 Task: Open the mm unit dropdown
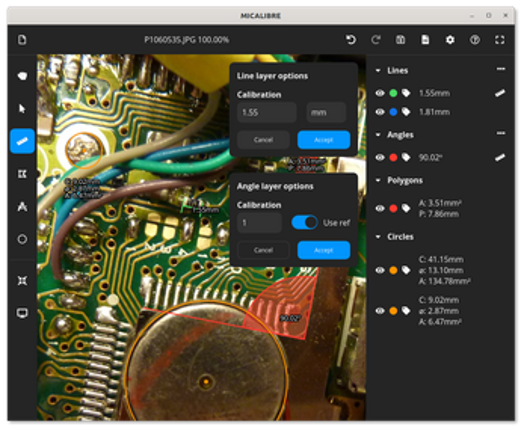326,113
